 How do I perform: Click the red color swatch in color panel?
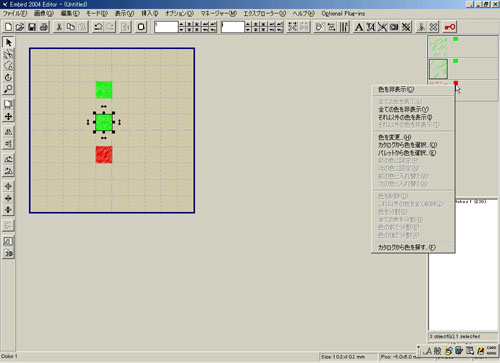click(456, 83)
